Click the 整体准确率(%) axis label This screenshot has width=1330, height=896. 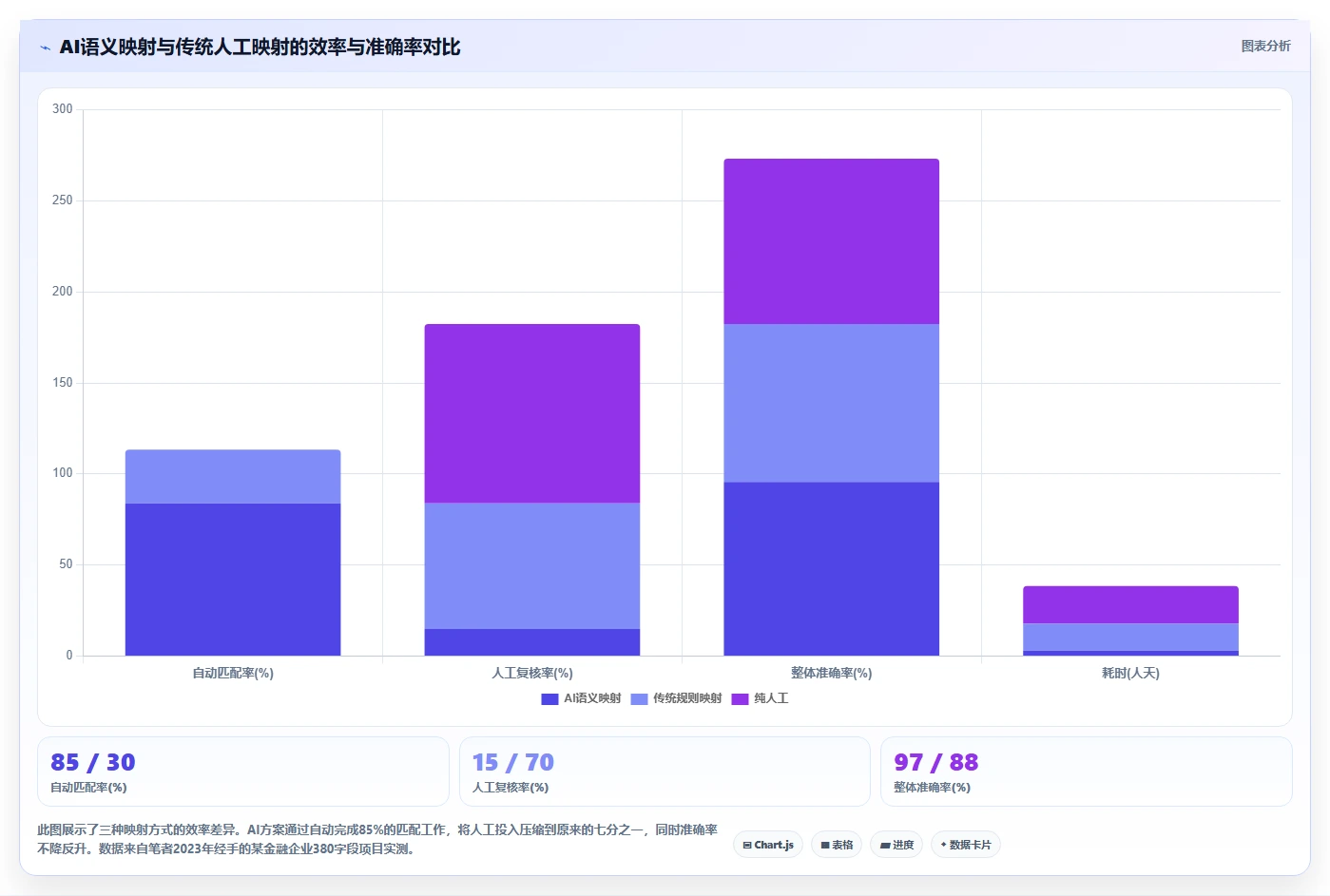coord(832,673)
